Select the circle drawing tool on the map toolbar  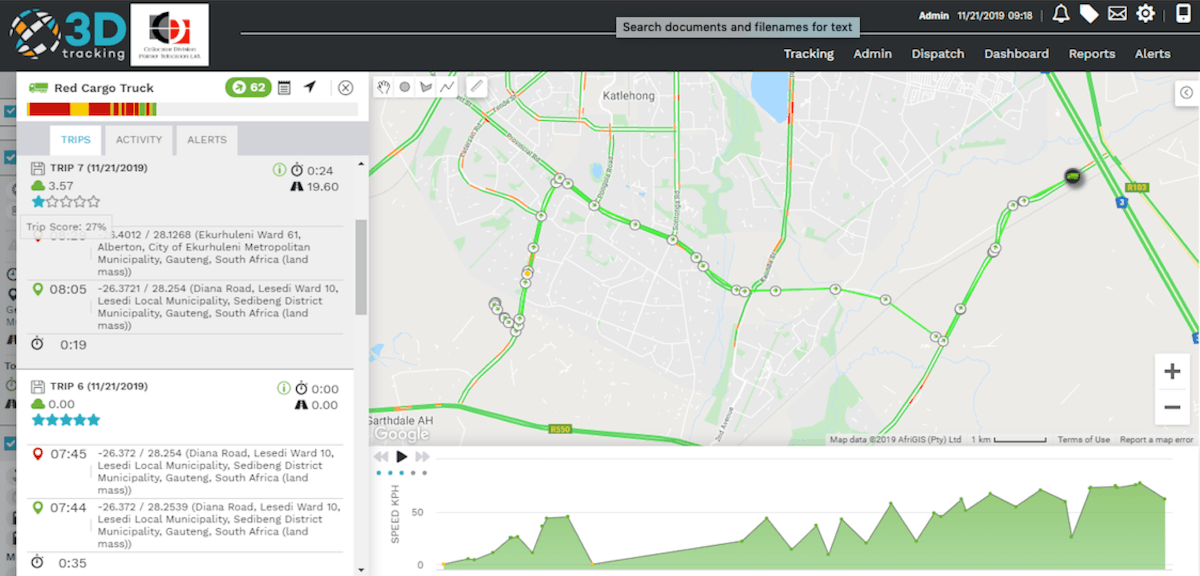405,88
